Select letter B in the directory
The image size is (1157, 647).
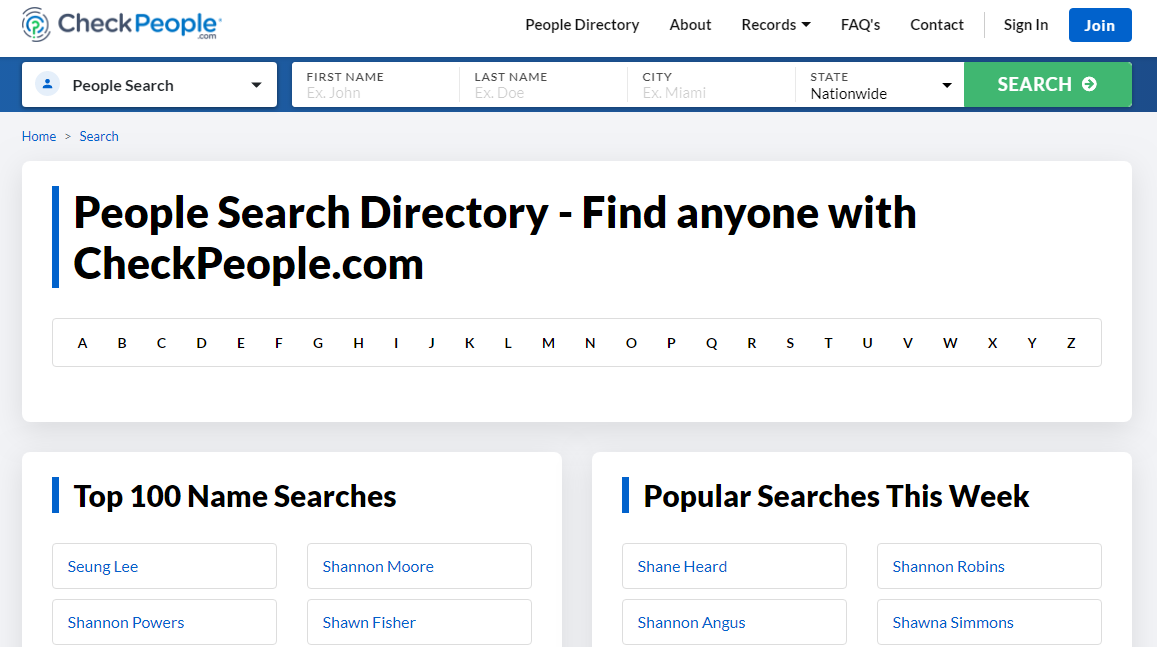pos(122,343)
